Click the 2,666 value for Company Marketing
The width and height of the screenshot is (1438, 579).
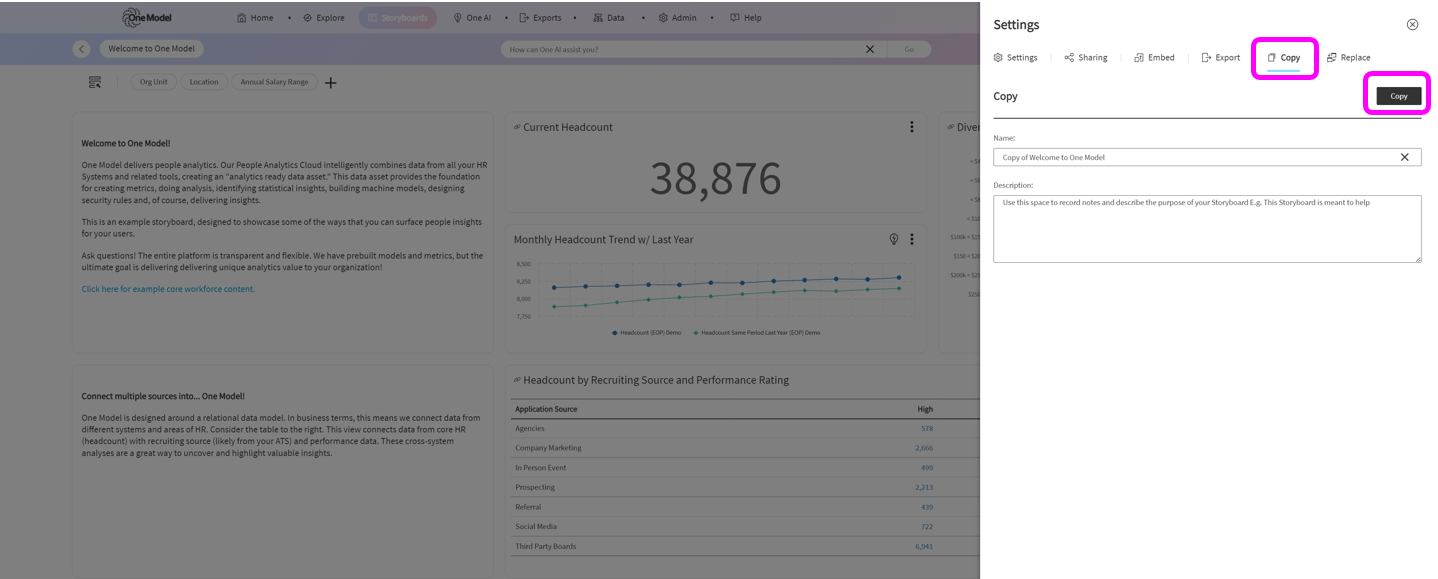(924, 448)
